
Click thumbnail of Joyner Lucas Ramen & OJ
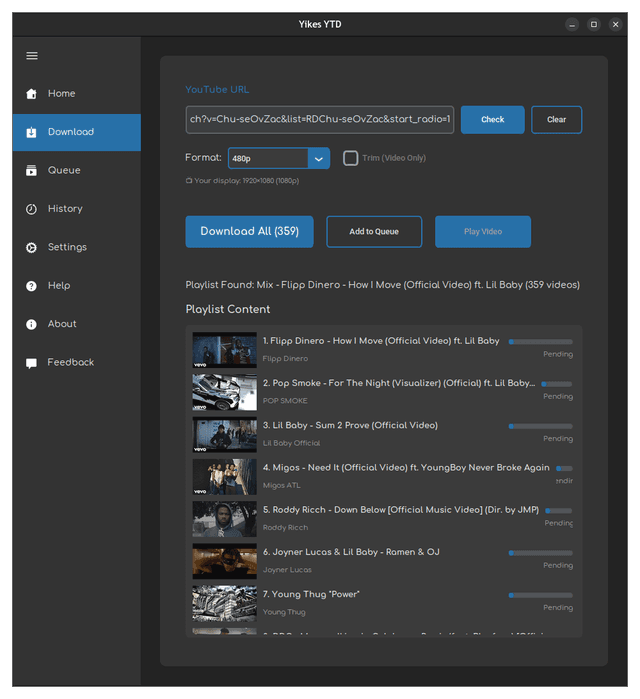tap(225, 561)
